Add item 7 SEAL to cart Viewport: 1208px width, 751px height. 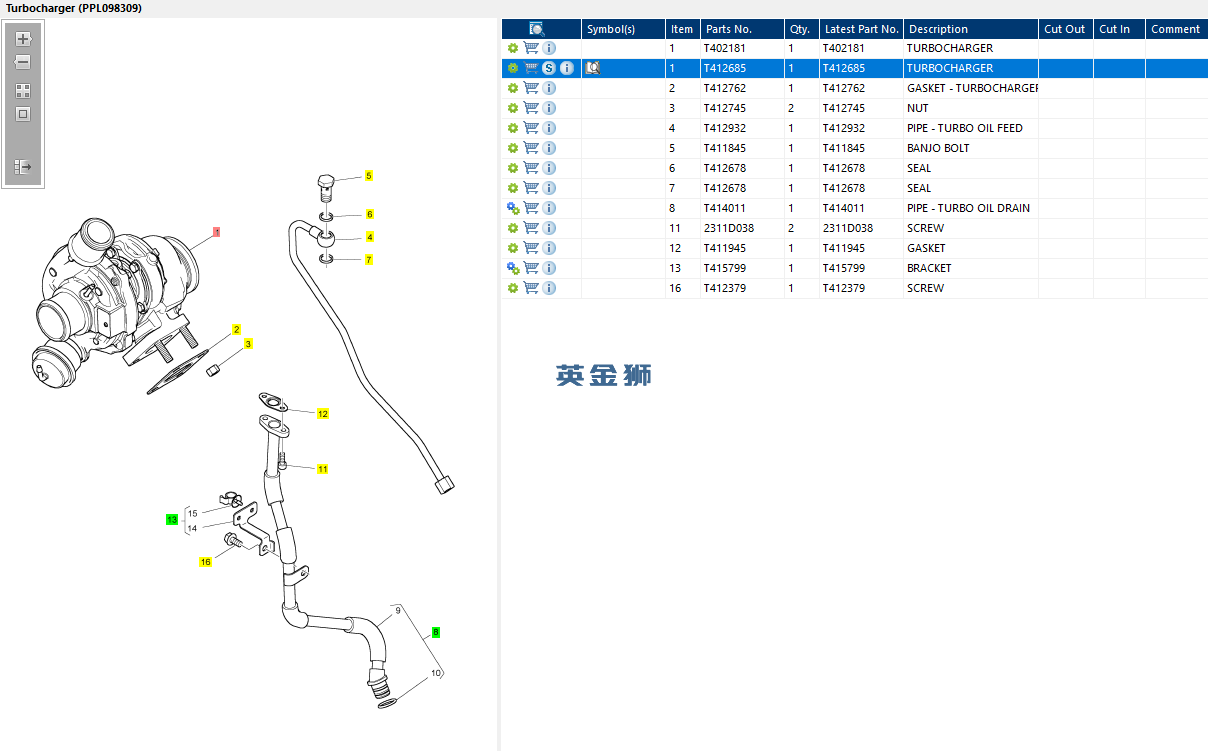531,188
